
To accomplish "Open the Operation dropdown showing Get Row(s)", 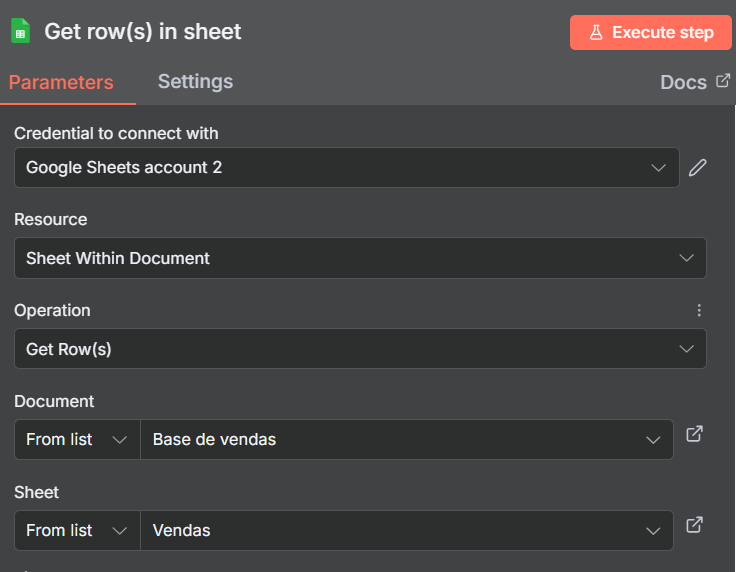I will click(360, 349).
